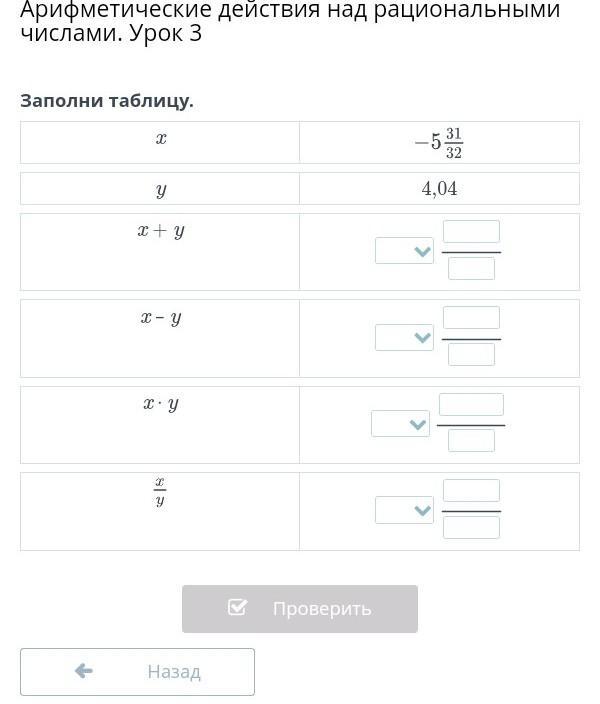Click the value 4,04 cell
The width and height of the screenshot is (600, 704).
[439, 188]
